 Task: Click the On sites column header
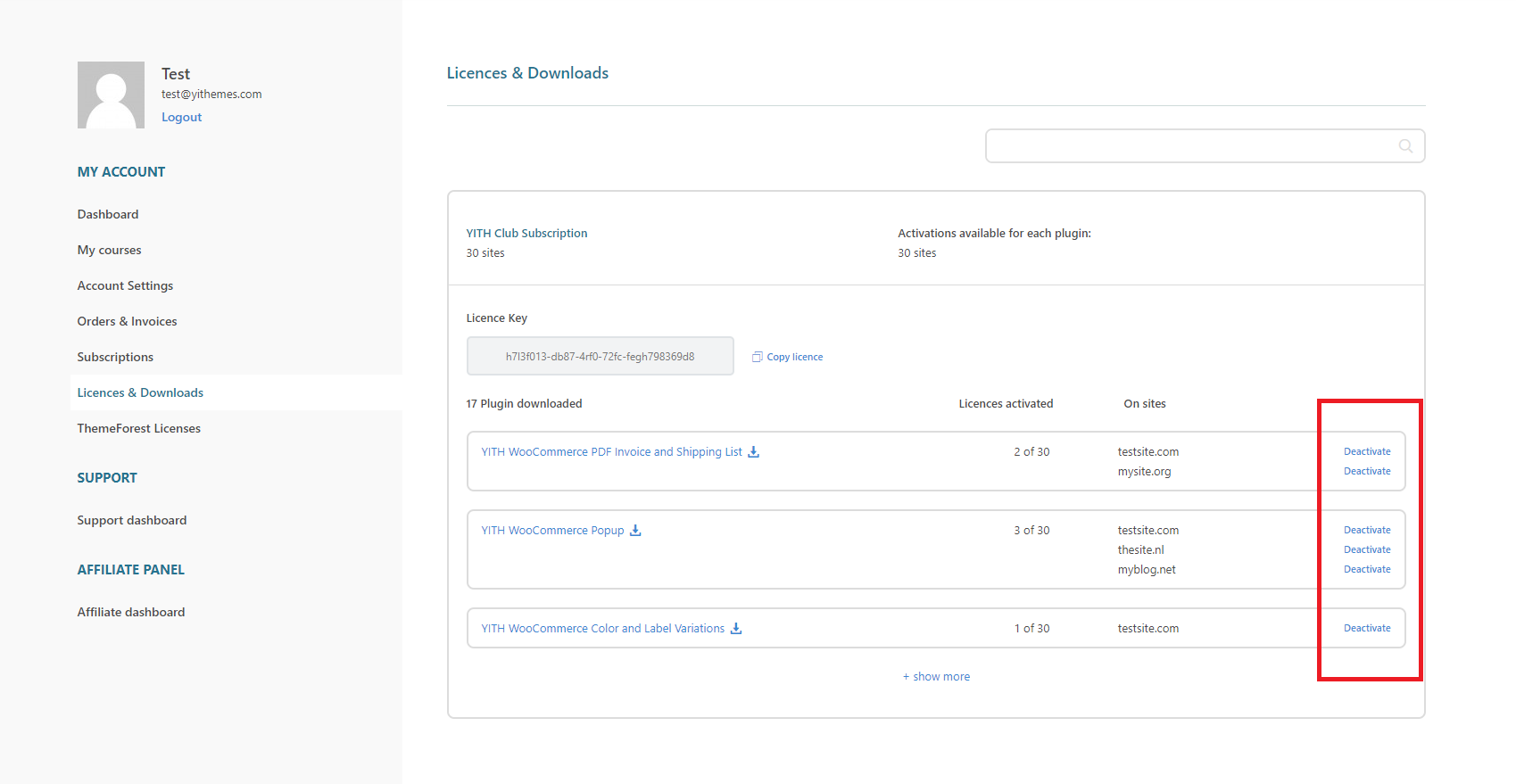click(x=1145, y=404)
